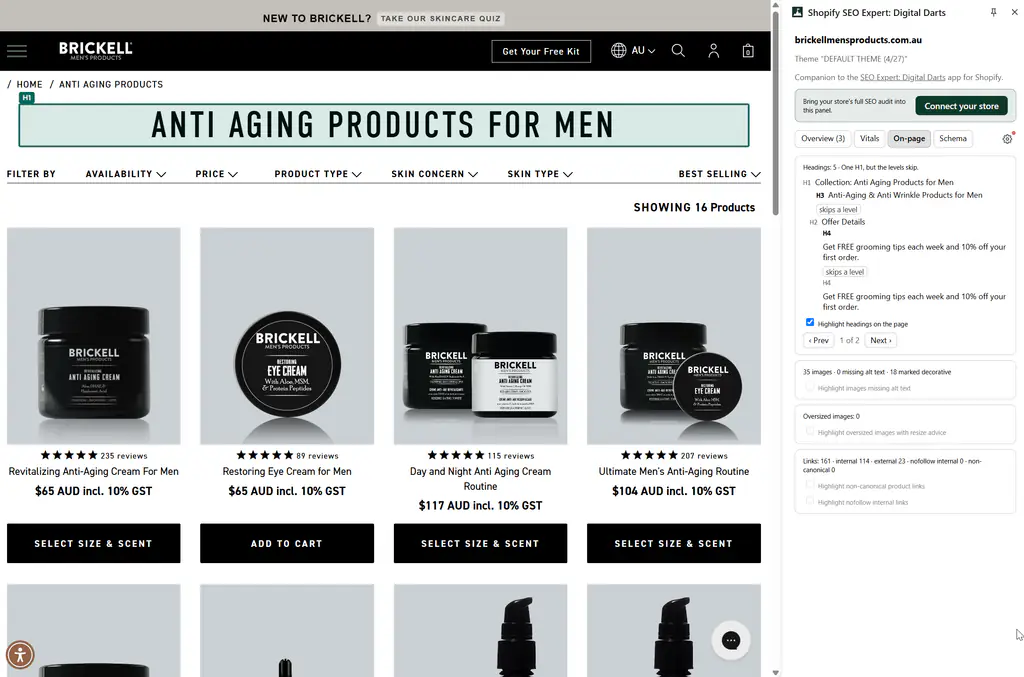Open the SEO panel settings gear

(x=1008, y=138)
